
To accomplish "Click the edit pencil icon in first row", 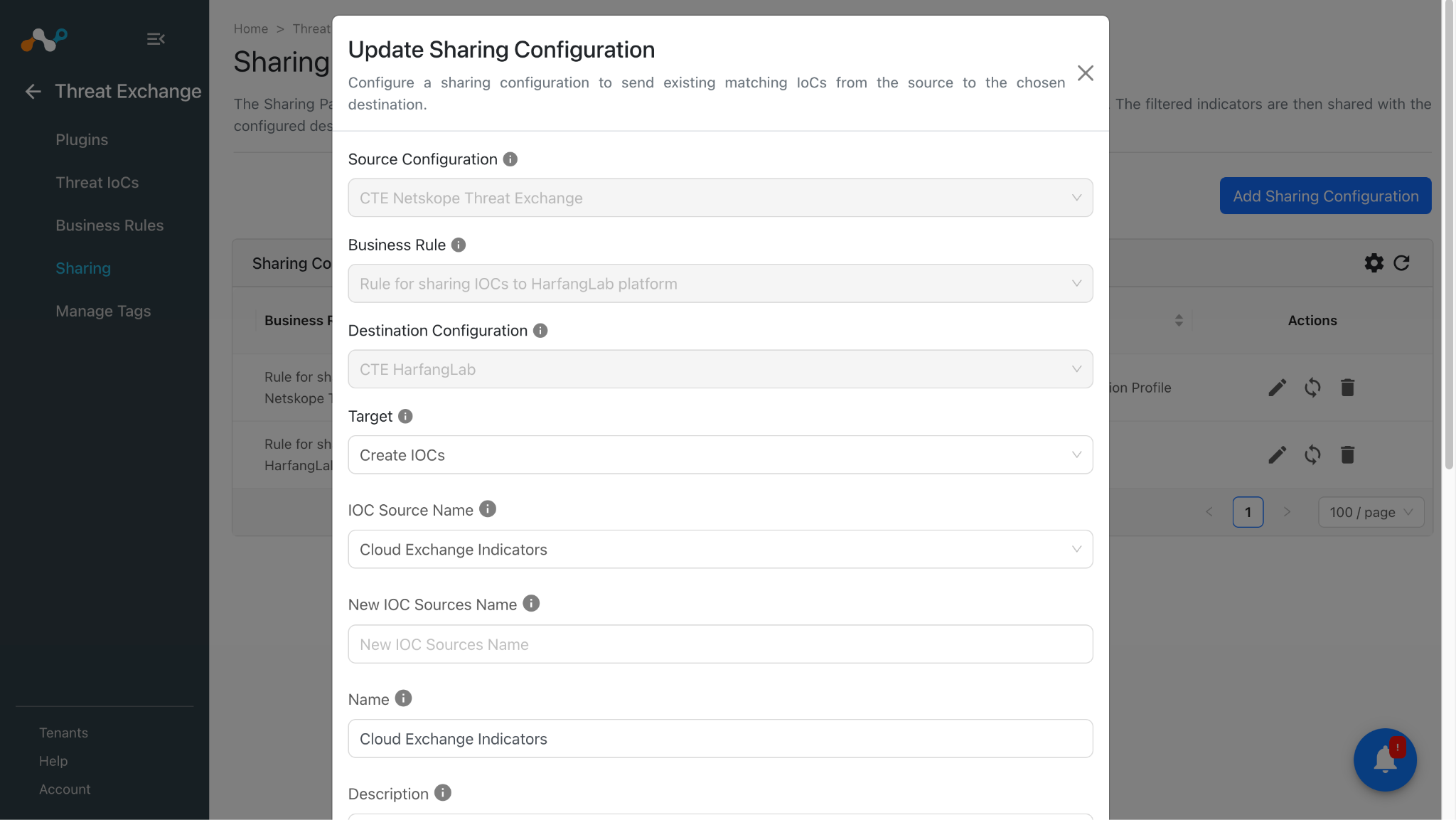I will [x=1278, y=388].
